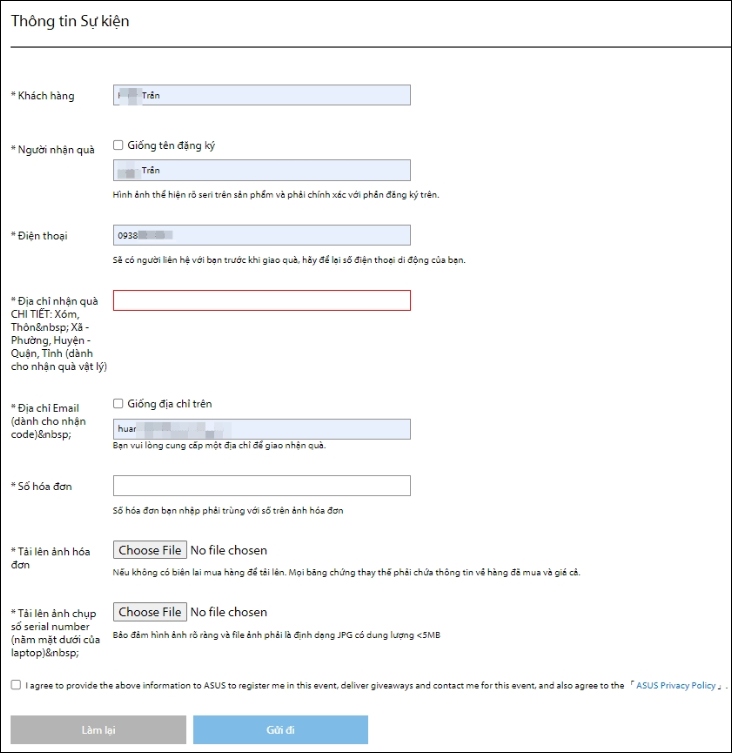Click the empty red-bordered address field
Screen dimensions: 732x753
[x=262, y=300]
